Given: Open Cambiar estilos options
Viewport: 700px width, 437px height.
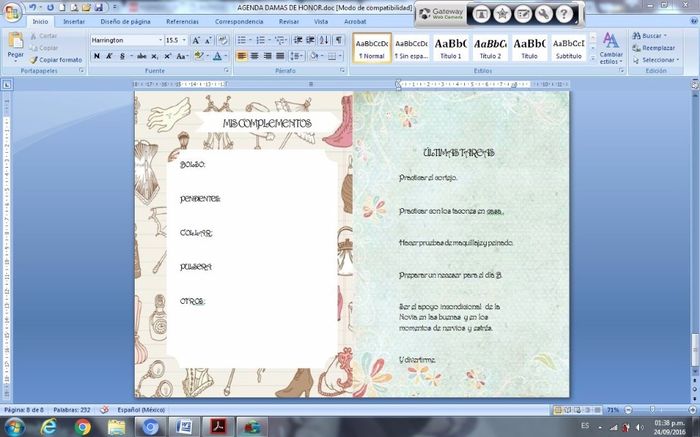Looking at the screenshot, I should tap(611, 48).
